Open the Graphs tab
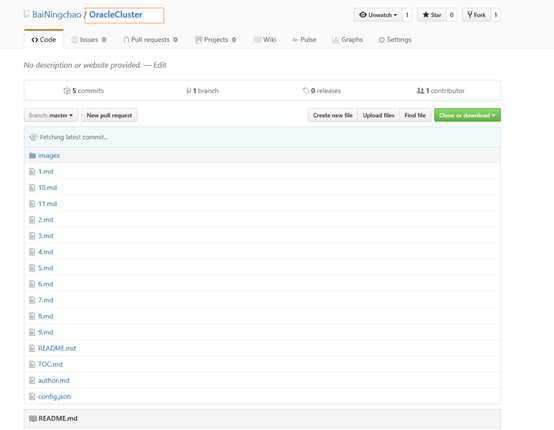The image size is (554, 430). pyautogui.click(x=348, y=40)
